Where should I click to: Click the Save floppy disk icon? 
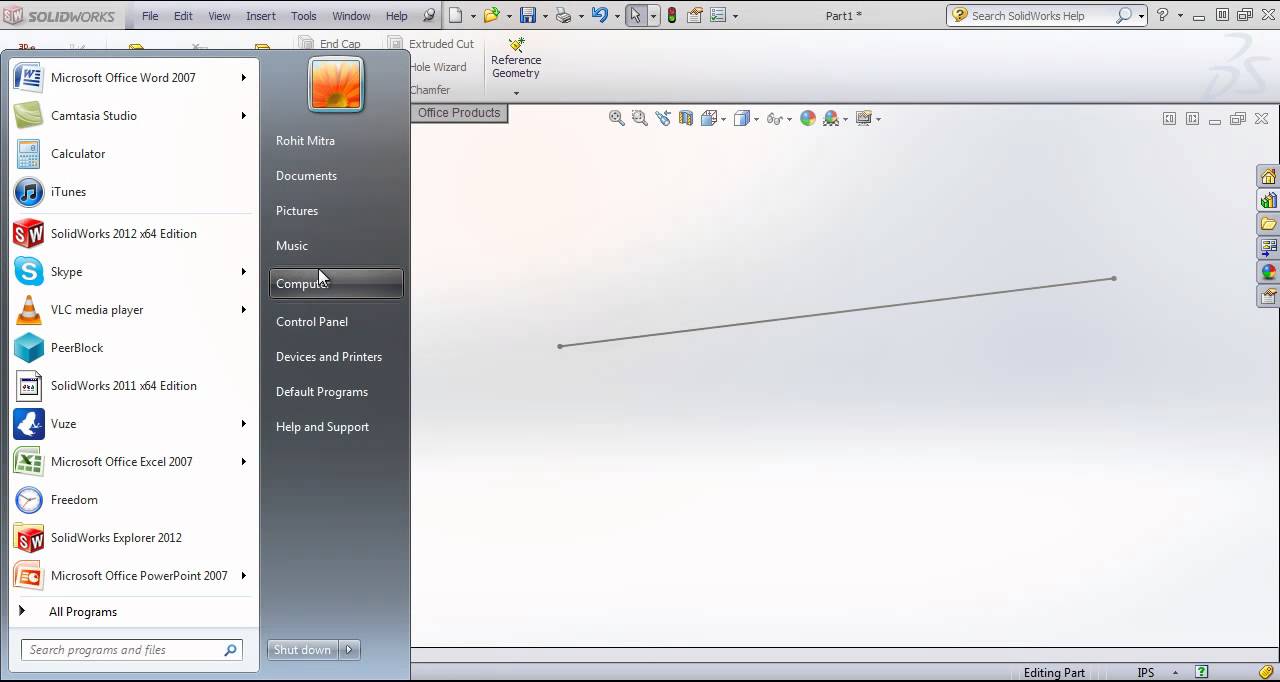tap(528, 15)
